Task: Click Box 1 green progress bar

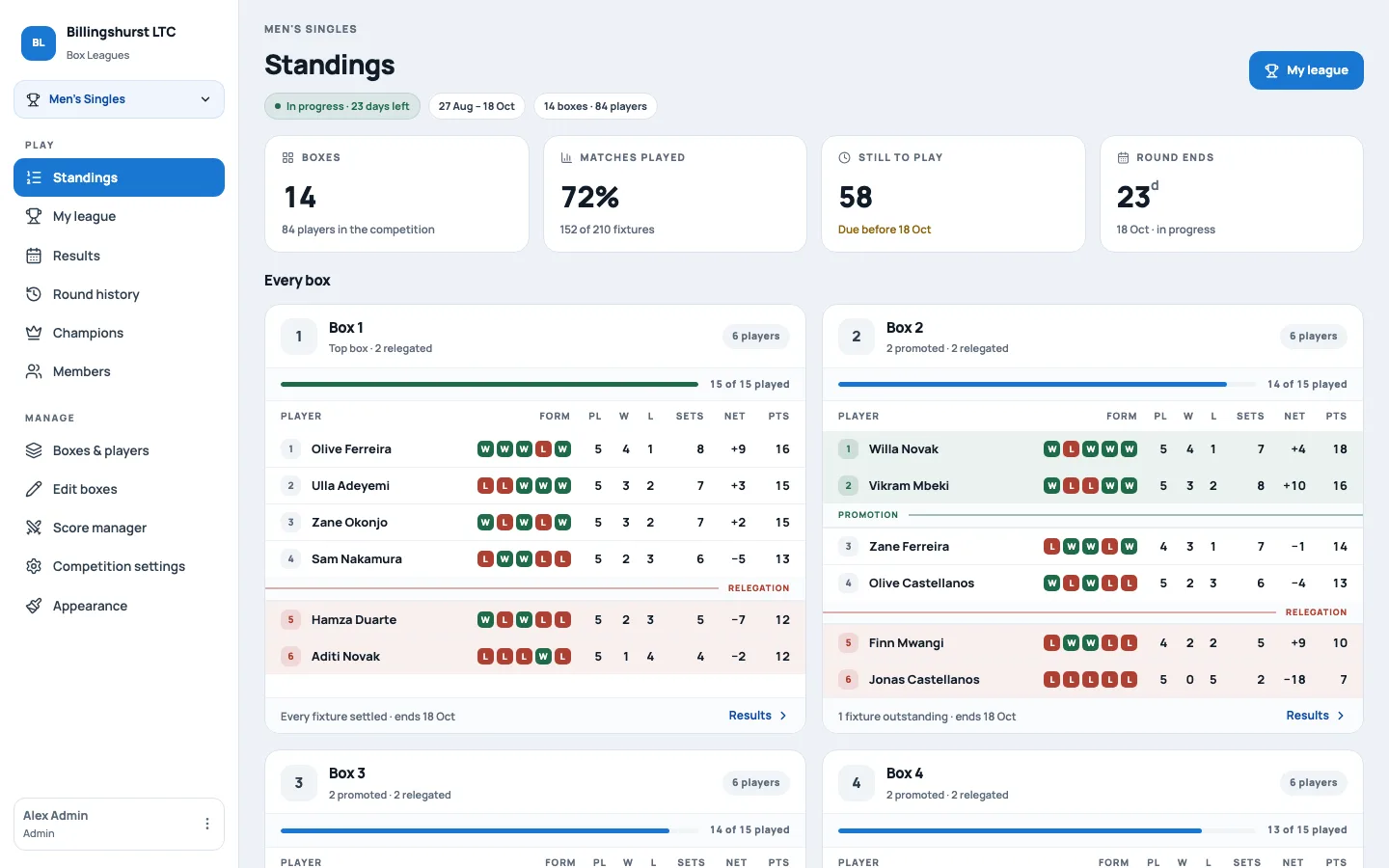Action: tap(489, 384)
